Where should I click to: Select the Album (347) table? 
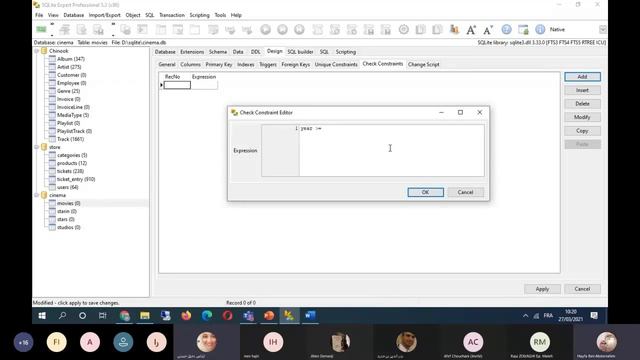(x=71, y=59)
